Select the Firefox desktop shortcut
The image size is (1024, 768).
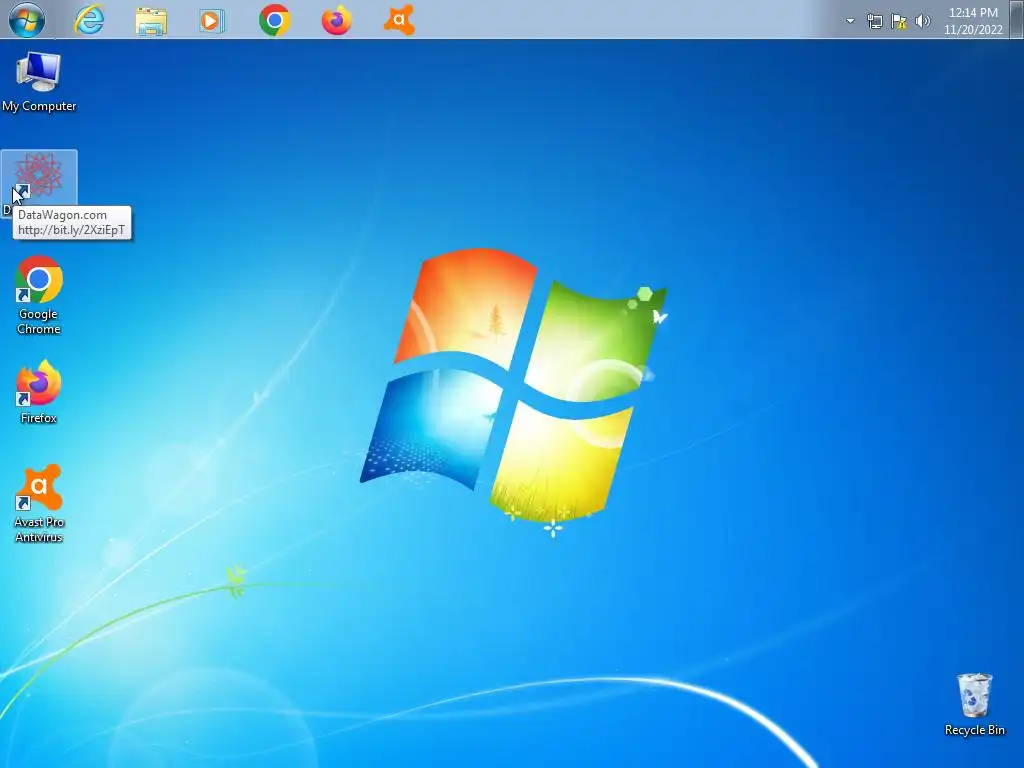click(x=39, y=392)
